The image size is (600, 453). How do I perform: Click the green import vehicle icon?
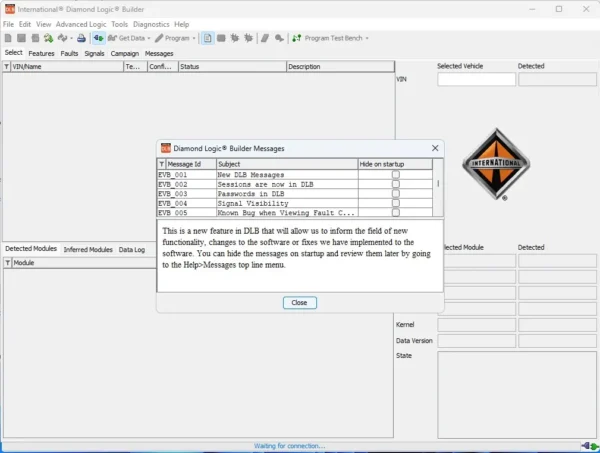[48, 38]
